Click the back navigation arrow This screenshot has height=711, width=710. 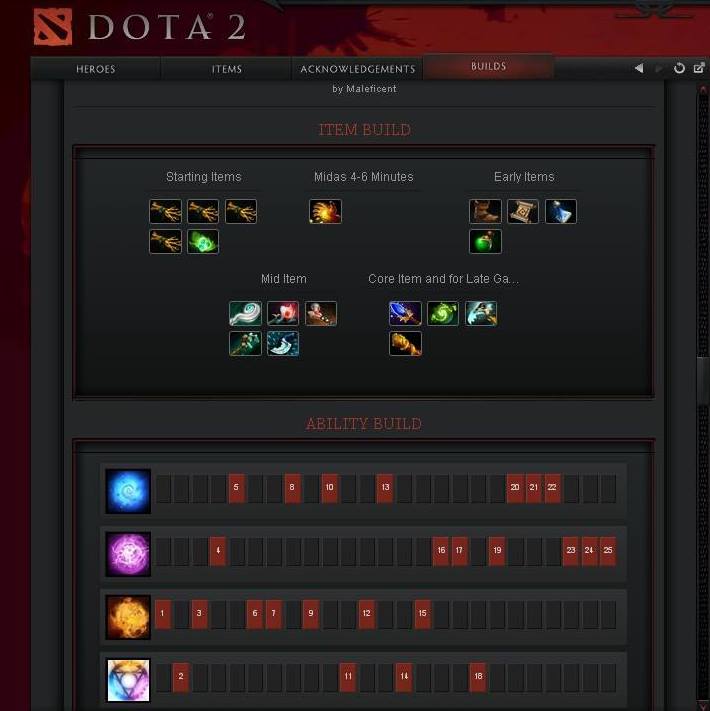(x=639, y=68)
